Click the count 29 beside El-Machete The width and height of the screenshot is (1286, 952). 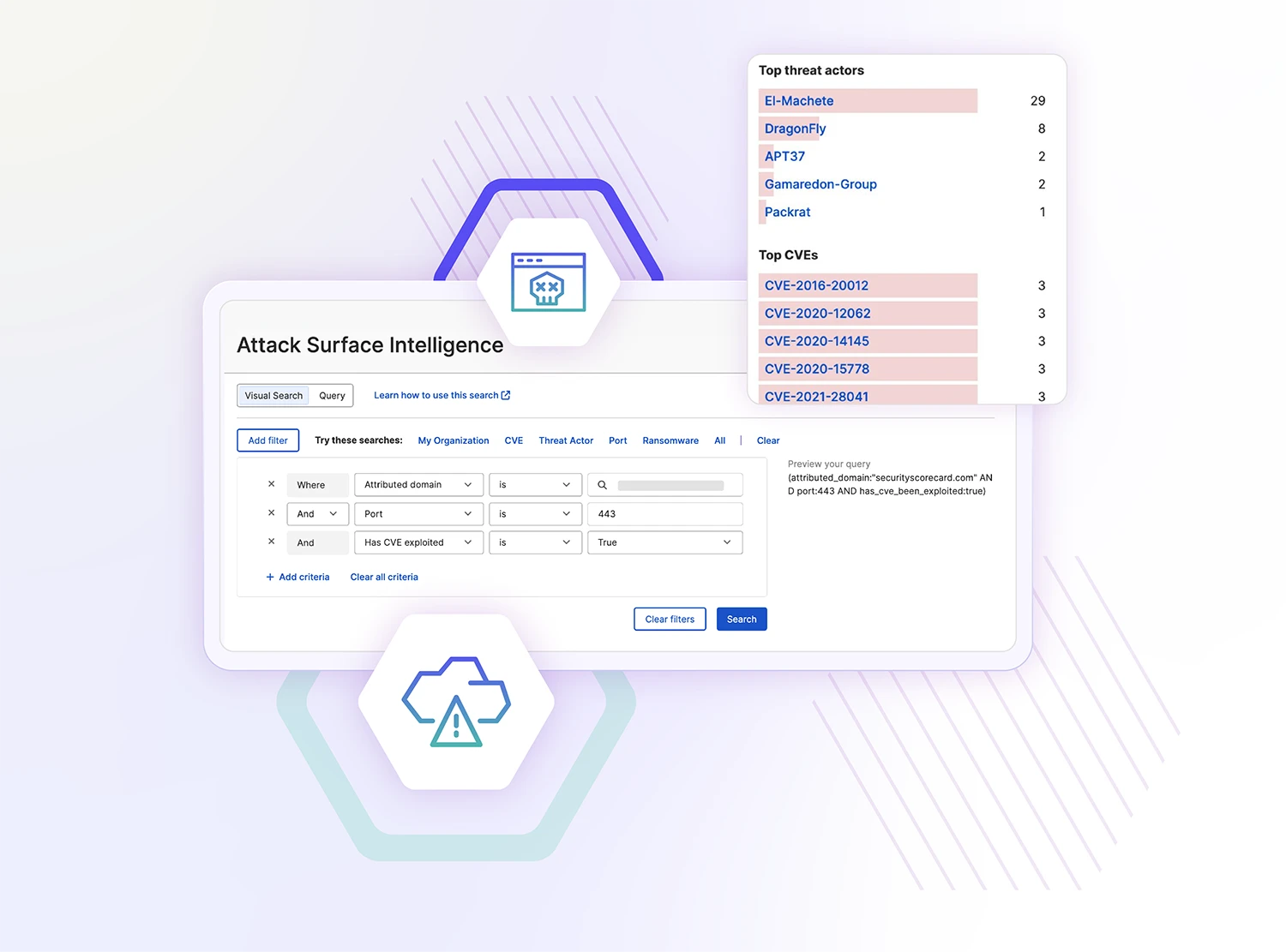pos(1037,101)
